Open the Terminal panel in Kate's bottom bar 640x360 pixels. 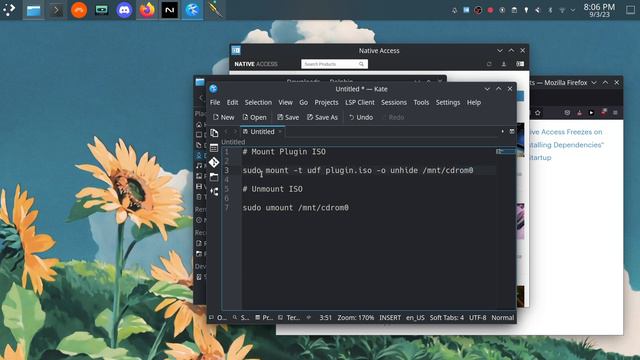[x=289, y=318]
